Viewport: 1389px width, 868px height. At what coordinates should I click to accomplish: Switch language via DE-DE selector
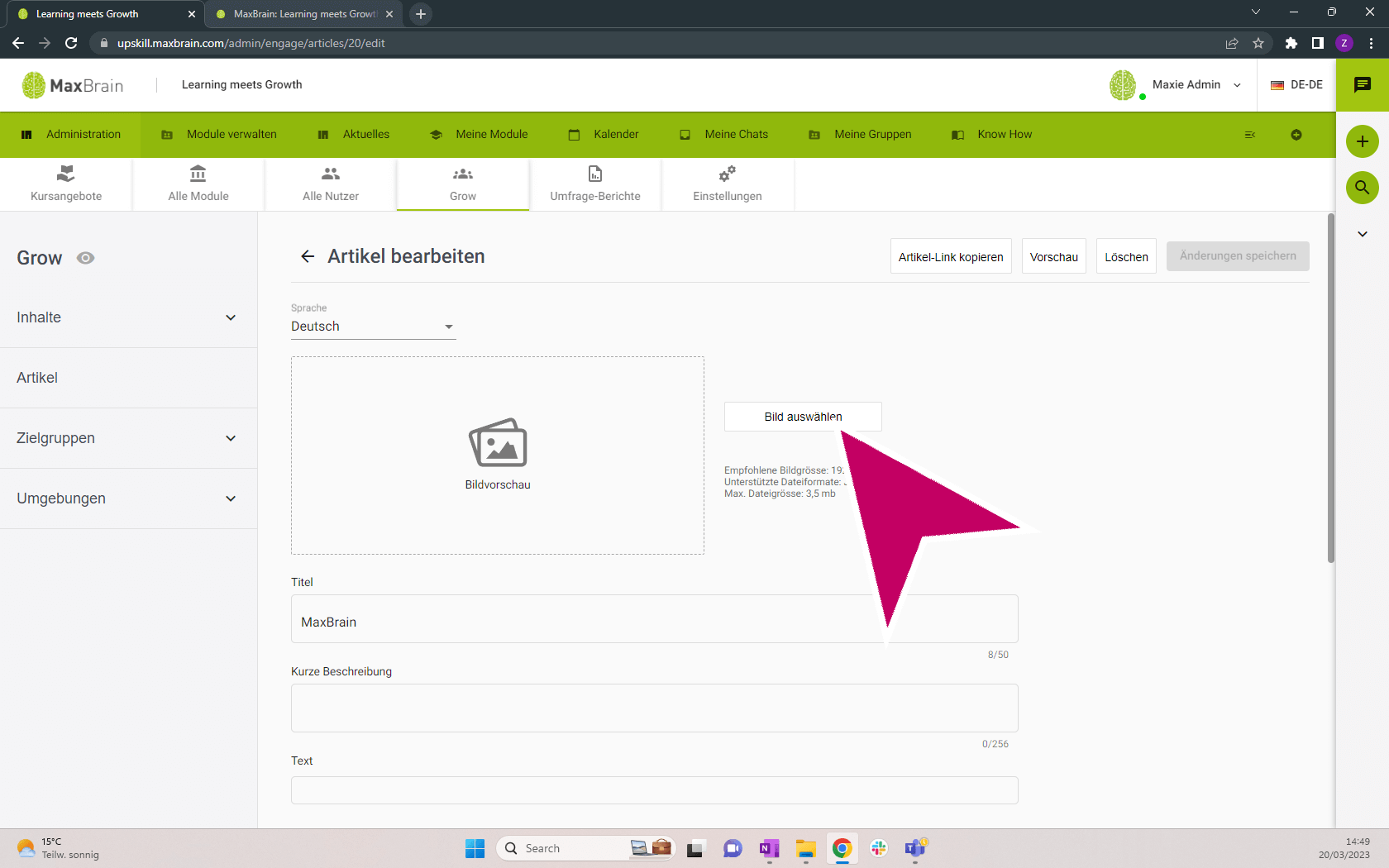(x=1296, y=85)
